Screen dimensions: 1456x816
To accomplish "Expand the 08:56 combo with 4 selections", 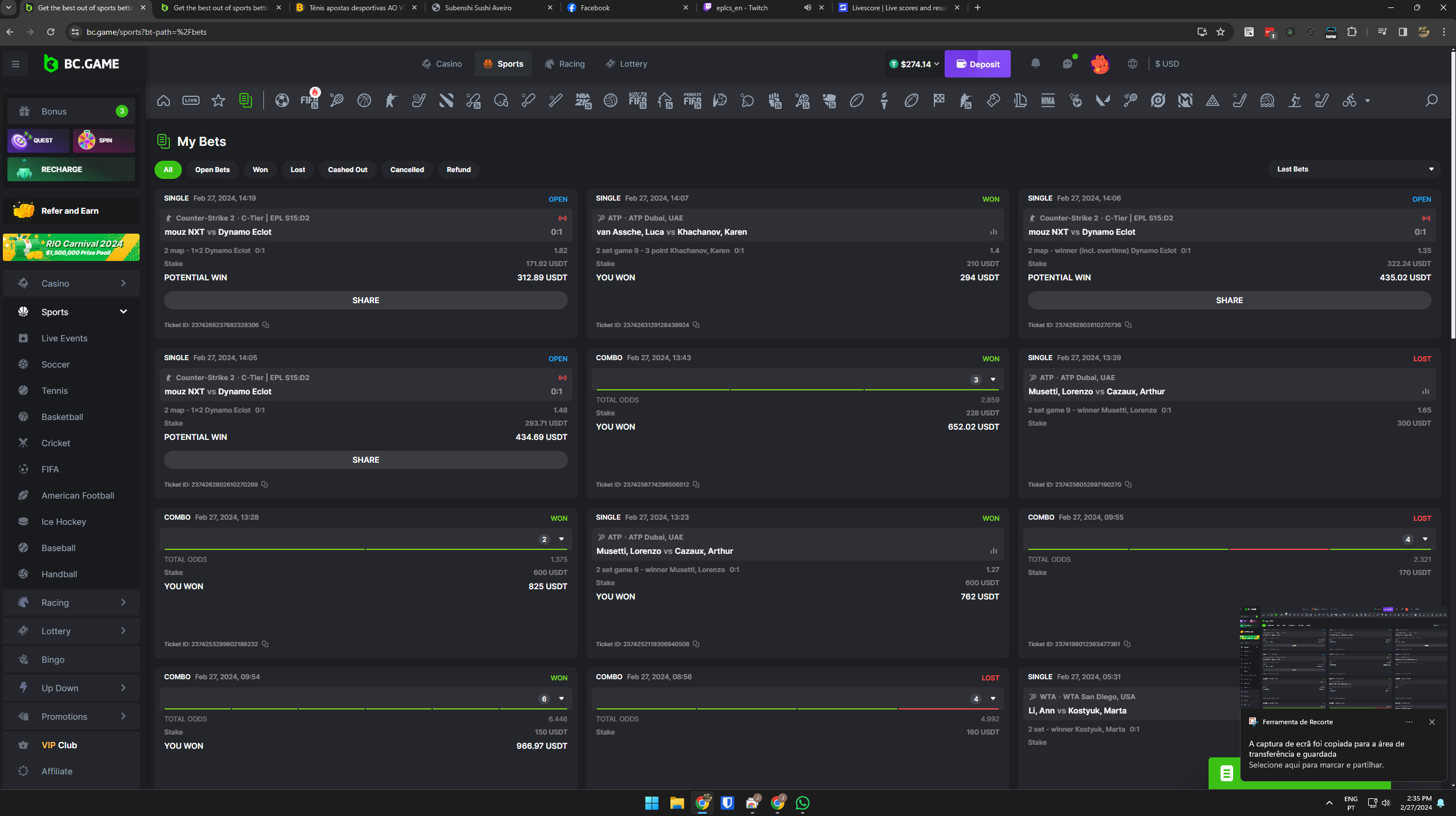I will (993, 699).
